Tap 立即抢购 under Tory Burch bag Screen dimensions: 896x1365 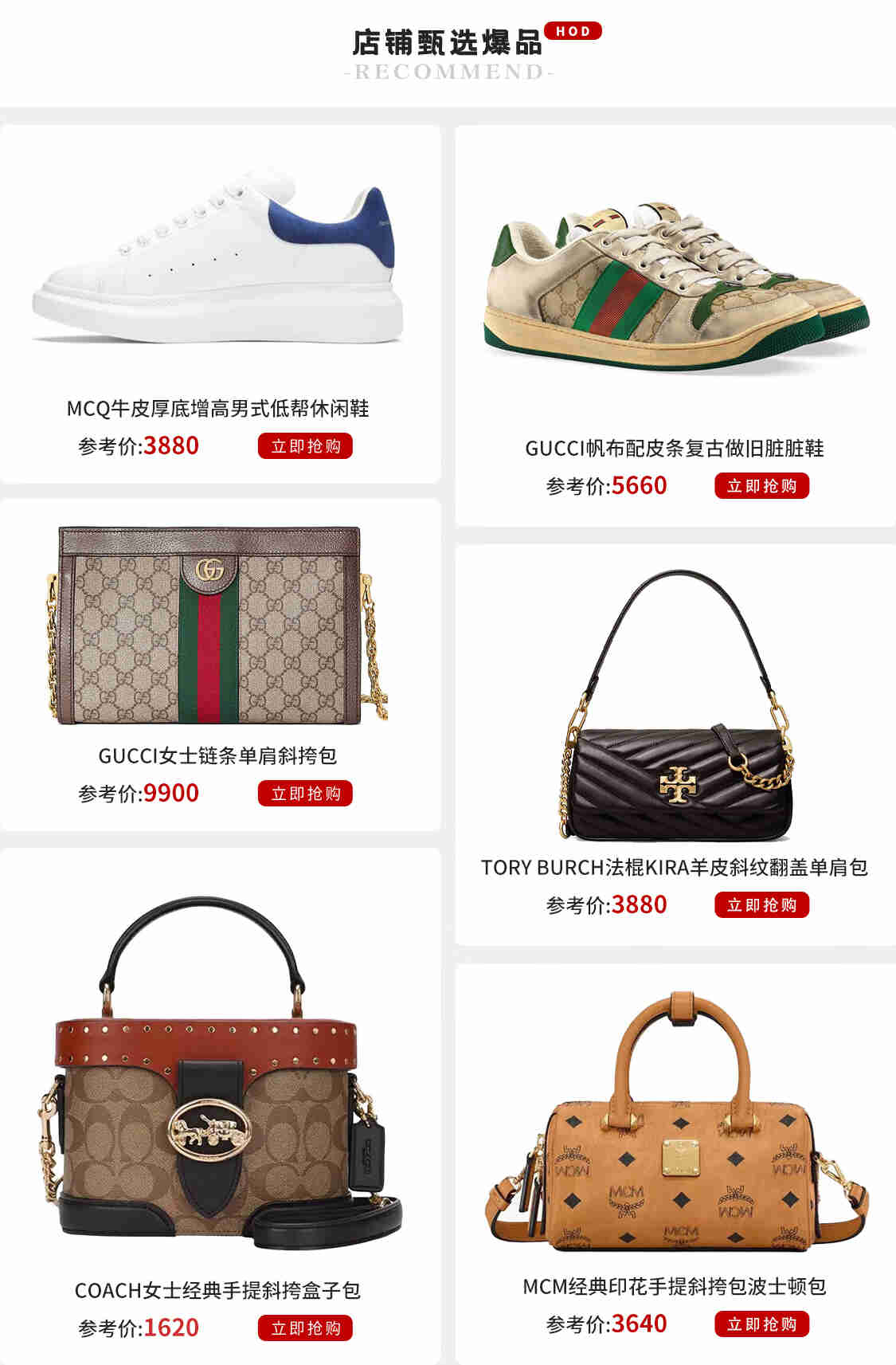coord(761,905)
